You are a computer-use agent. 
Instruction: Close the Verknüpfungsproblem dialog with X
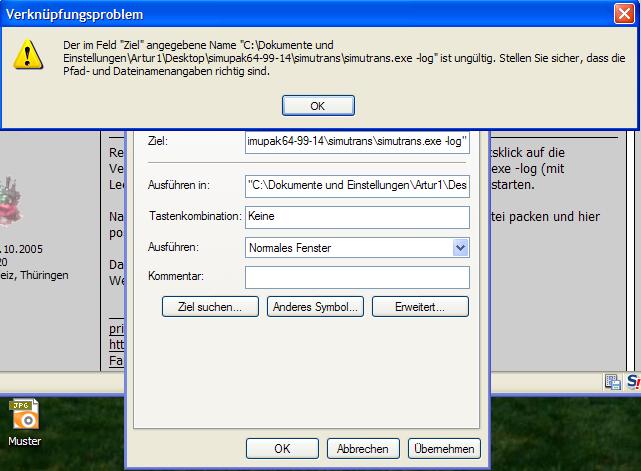(x=627, y=15)
